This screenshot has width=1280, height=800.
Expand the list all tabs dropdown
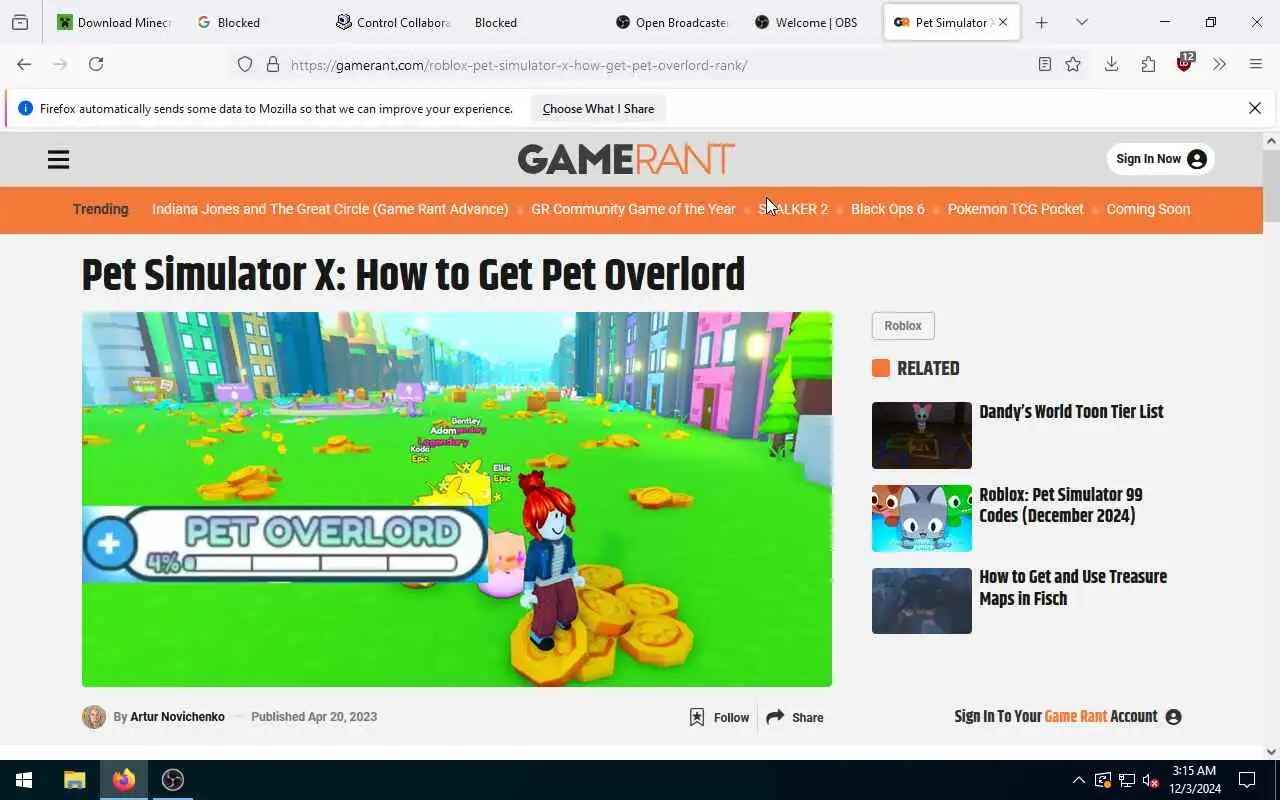tap(1081, 22)
